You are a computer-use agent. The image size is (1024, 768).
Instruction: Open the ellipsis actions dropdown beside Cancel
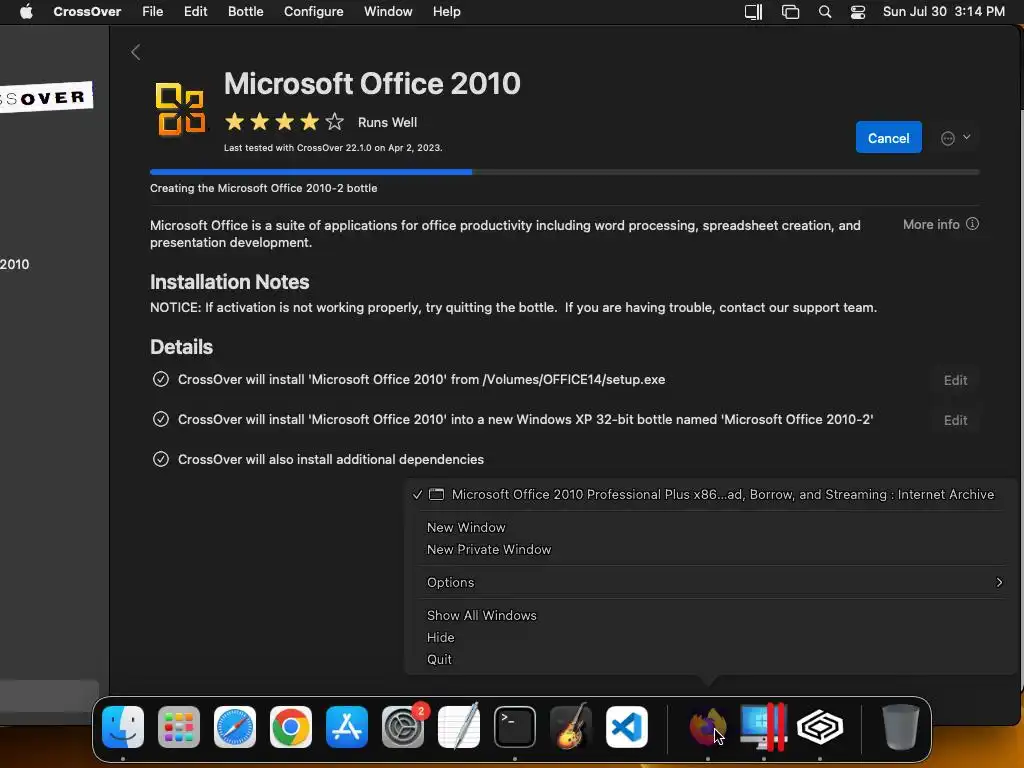pos(955,138)
